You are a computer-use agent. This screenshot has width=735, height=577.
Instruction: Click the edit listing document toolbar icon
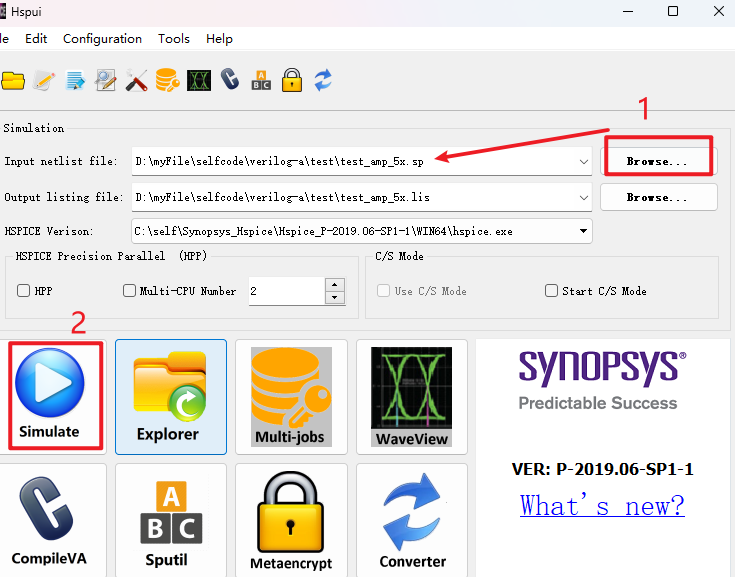(75, 81)
